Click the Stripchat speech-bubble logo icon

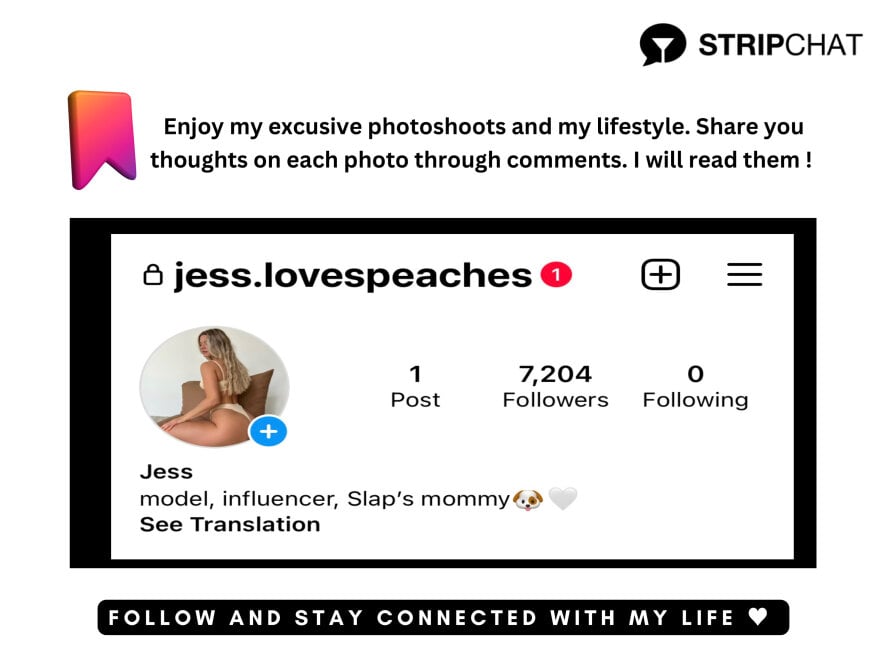pos(662,44)
